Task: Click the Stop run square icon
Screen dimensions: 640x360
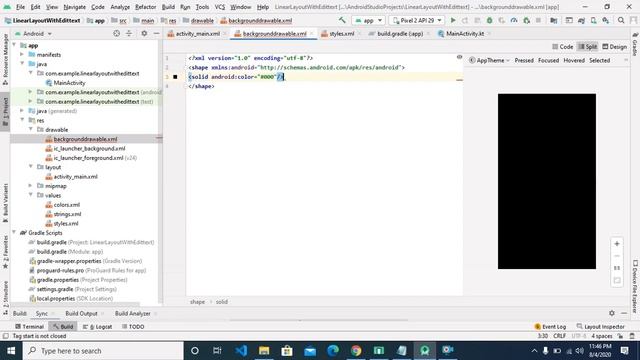Action: (x=538, y=20)
